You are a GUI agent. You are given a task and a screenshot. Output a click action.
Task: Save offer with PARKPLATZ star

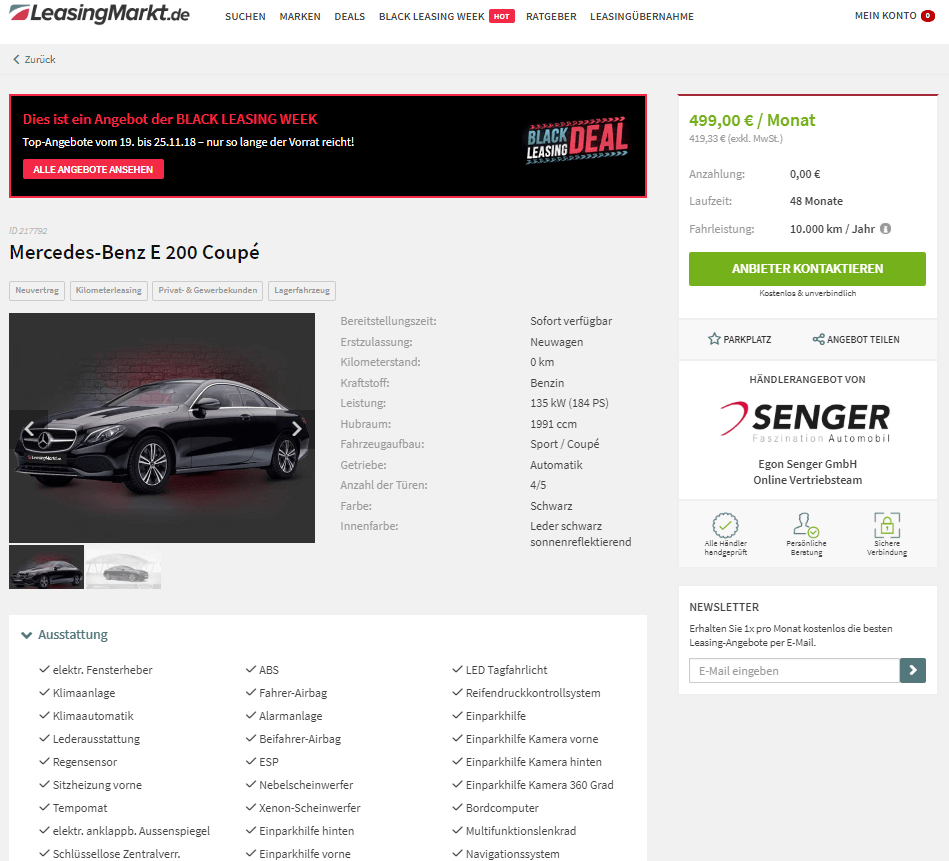740,339
